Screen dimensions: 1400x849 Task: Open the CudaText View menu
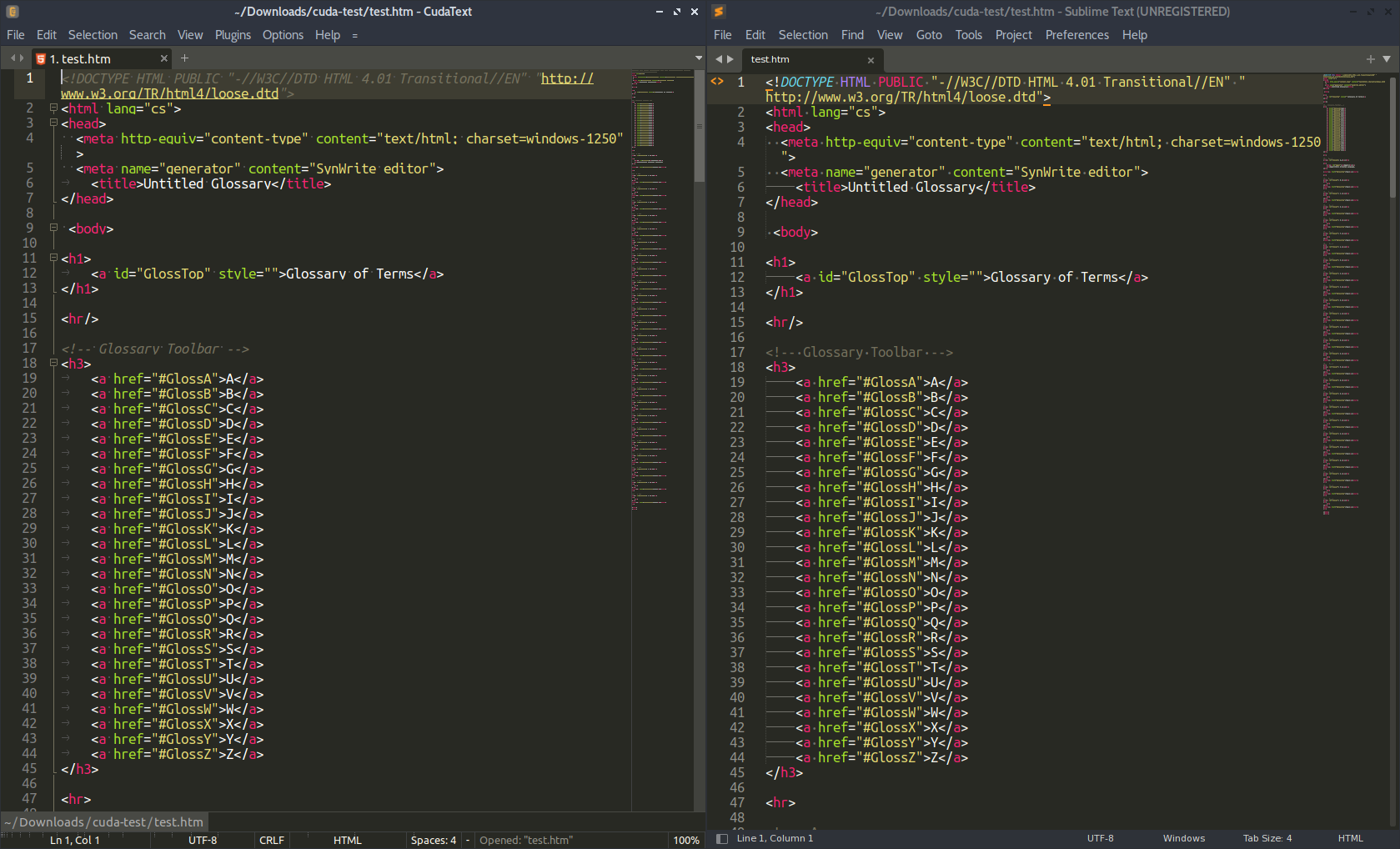point(190,35)
